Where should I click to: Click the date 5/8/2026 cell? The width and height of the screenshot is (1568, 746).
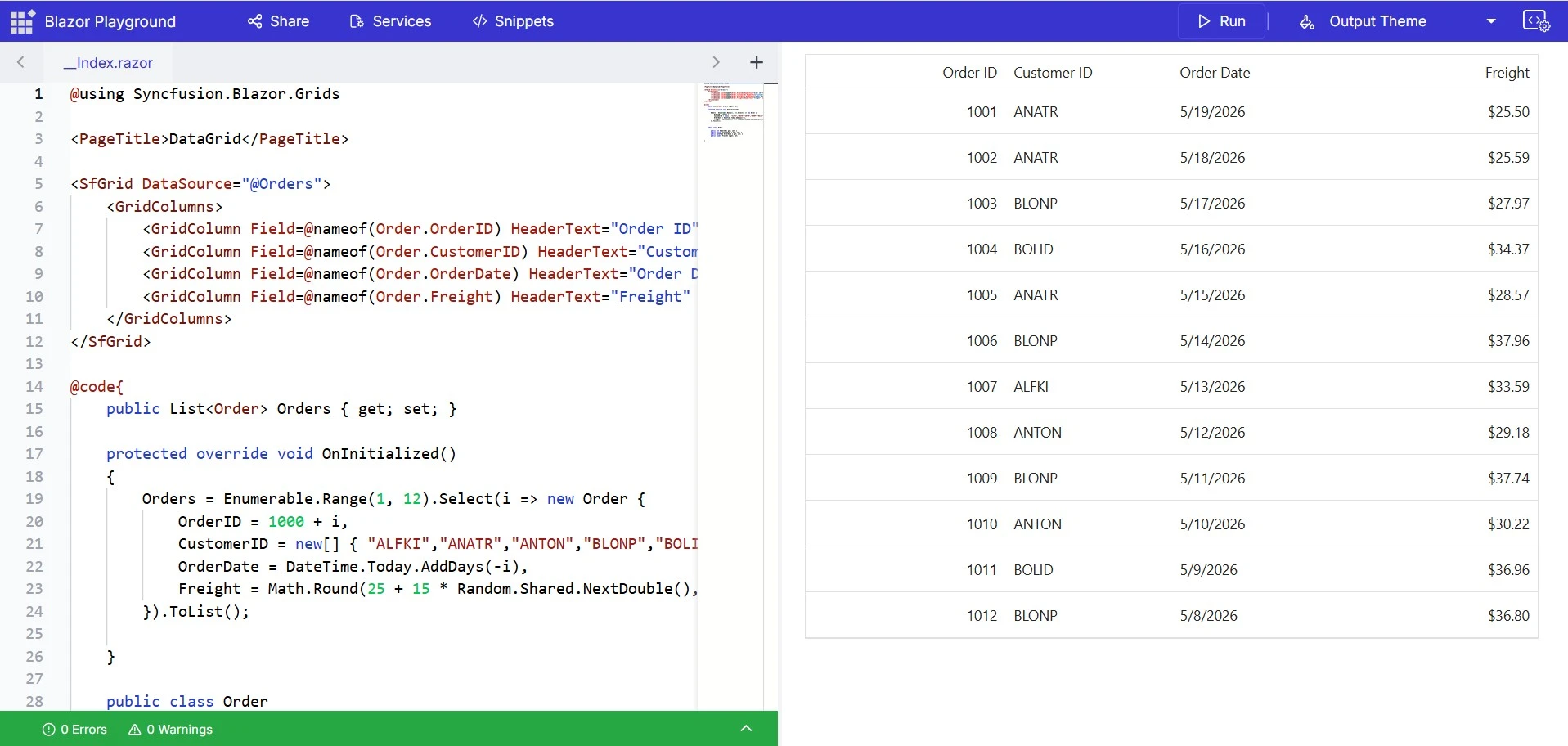[1255, 615]
